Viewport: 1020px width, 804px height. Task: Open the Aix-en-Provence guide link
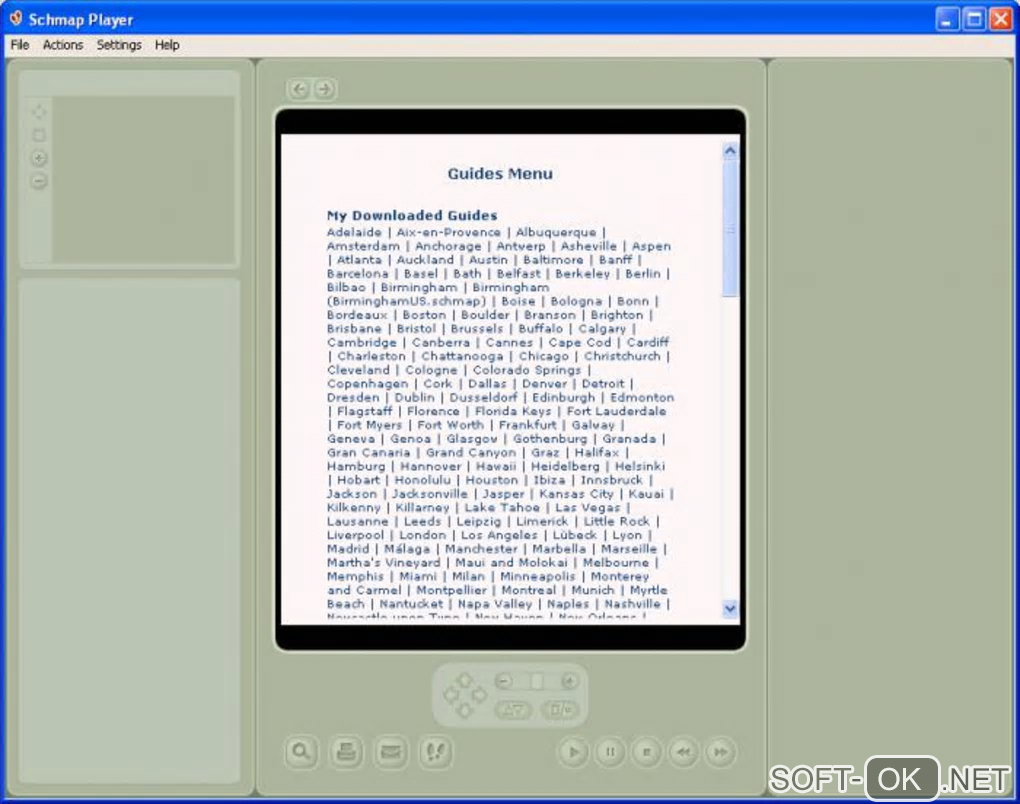(x=449, y=232)
